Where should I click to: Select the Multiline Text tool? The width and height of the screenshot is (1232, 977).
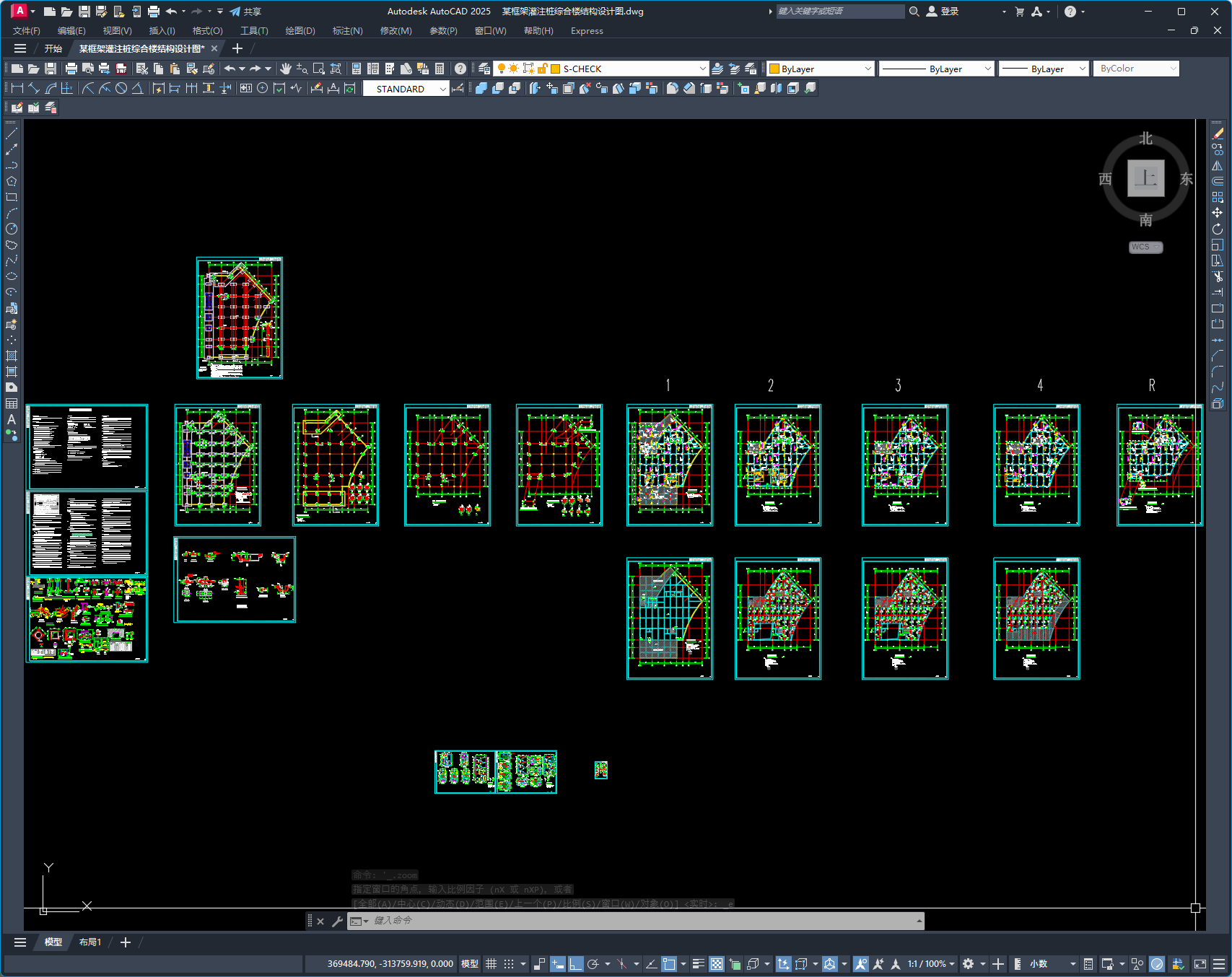[12, 419]
